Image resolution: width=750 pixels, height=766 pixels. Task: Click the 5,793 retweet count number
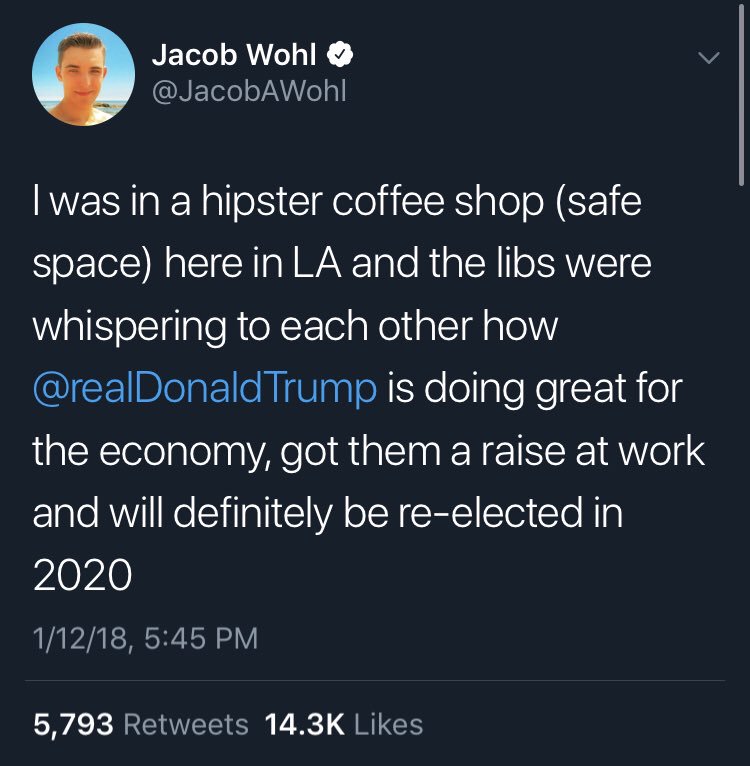pyautogui.click(x=73, y=724)
